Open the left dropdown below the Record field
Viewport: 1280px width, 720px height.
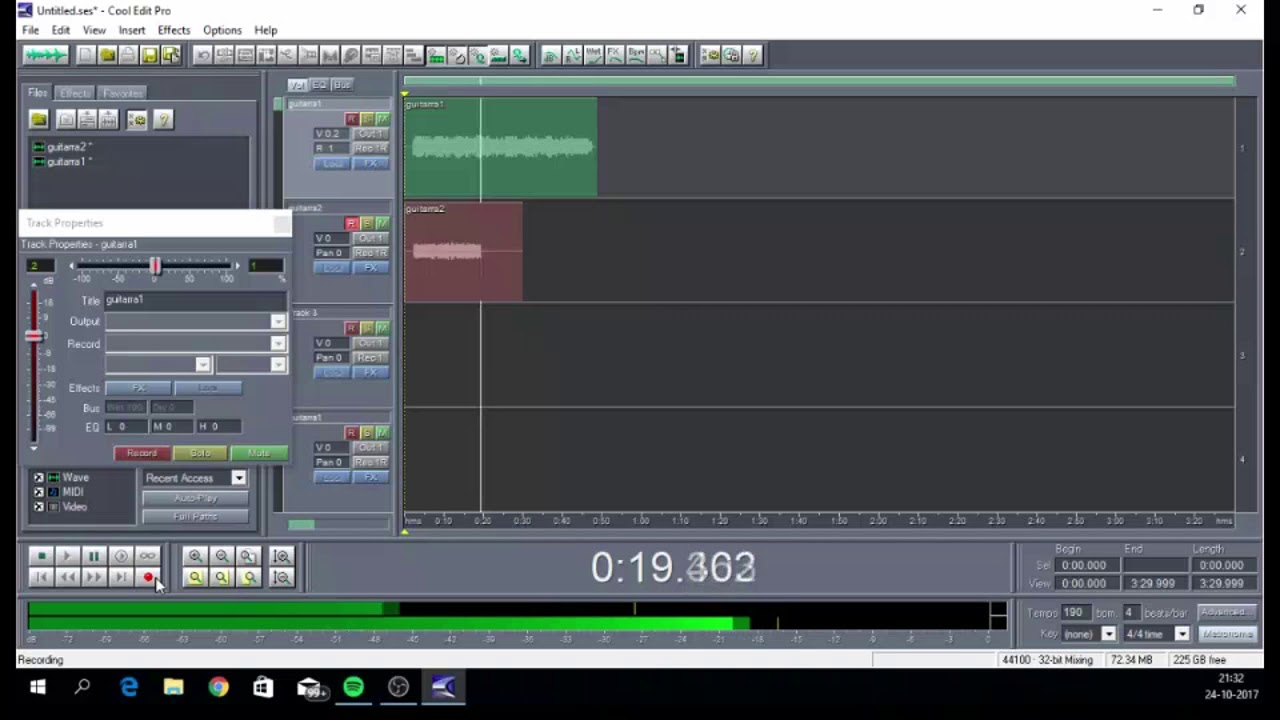tap(203, 365)
